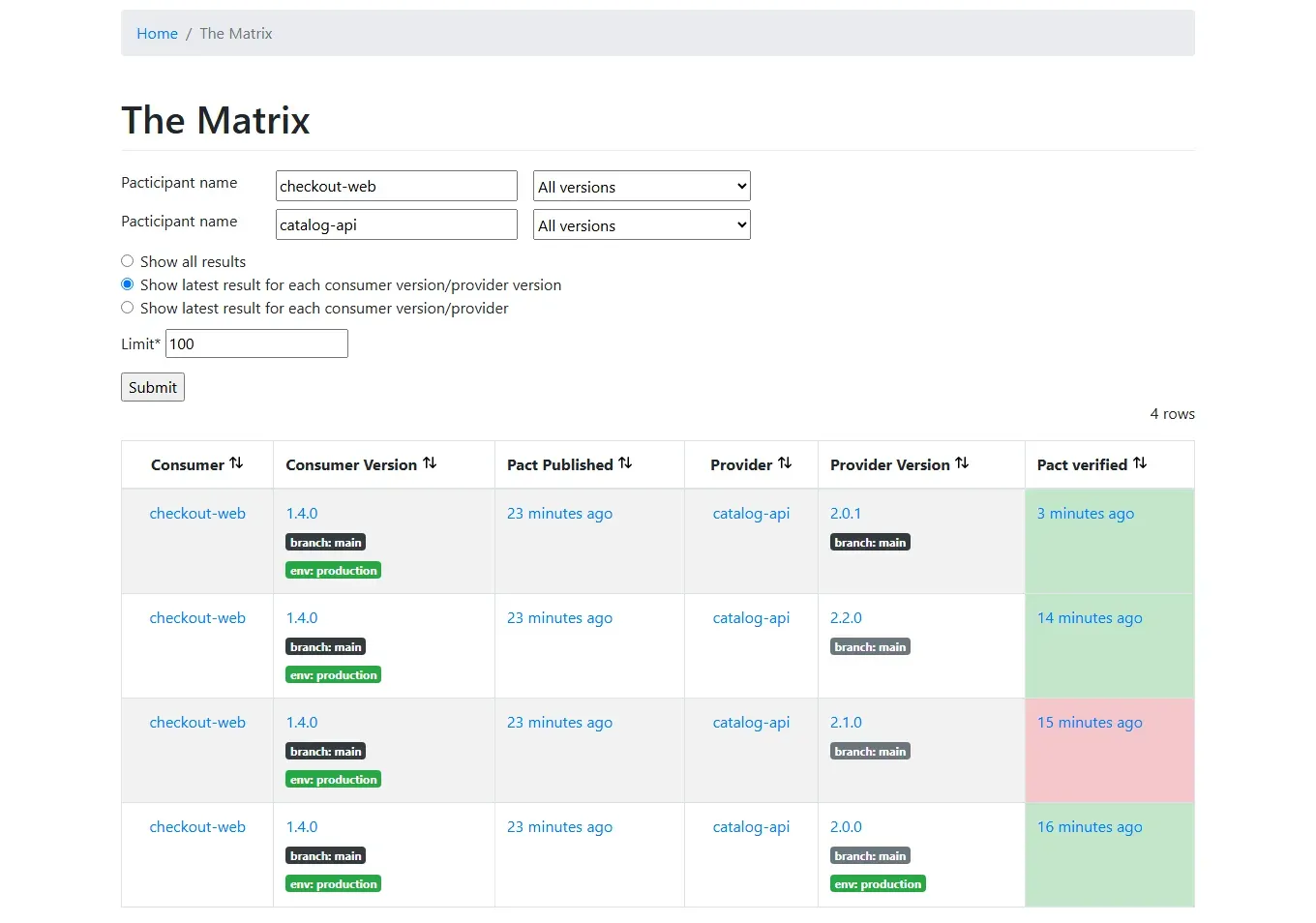
Task: Click Pact Published sort arrows
Action: [x=625, y=463]
